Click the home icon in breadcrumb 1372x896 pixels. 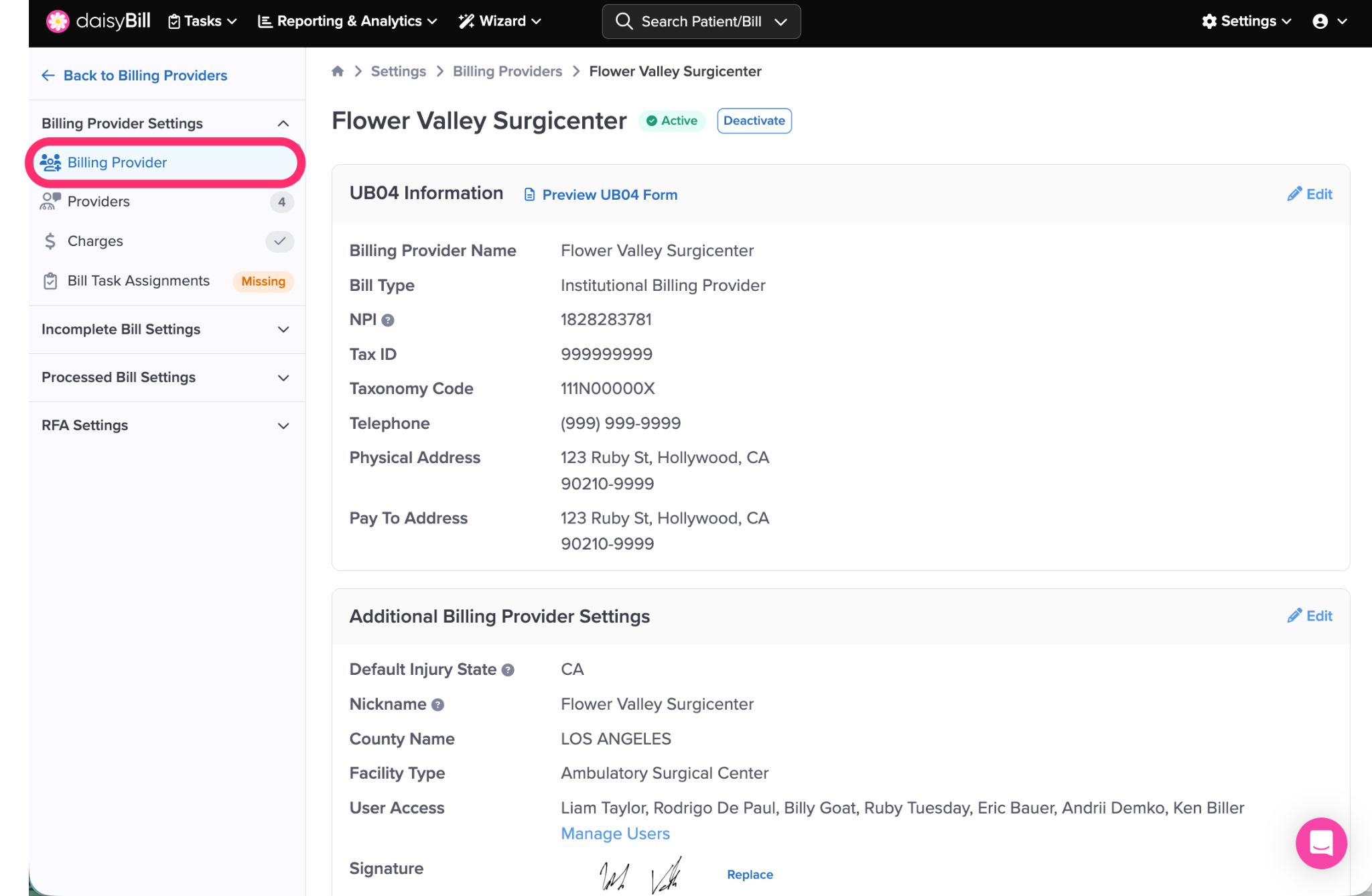[x=338, y=71]
